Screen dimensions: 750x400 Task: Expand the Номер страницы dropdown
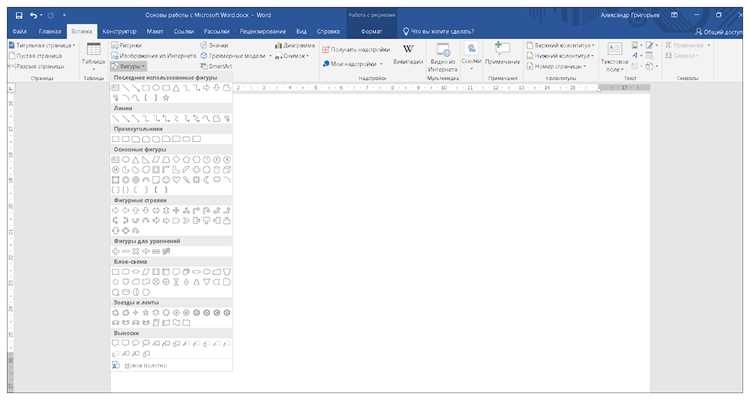coord(556,67)
